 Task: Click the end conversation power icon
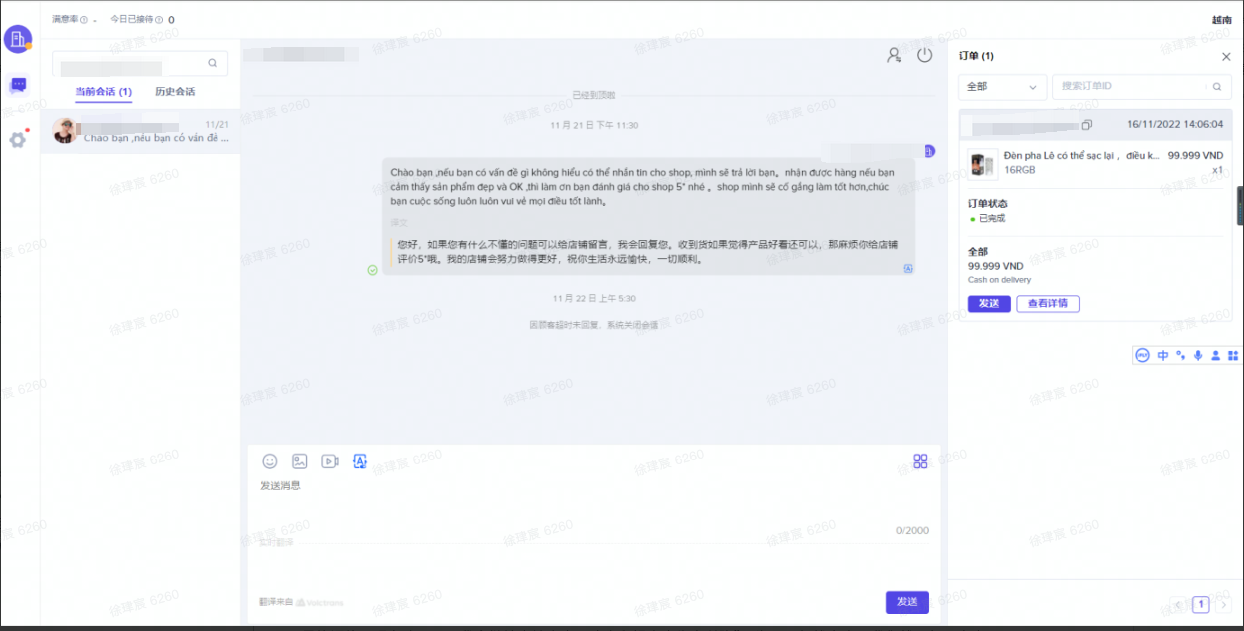click(924, 55)
